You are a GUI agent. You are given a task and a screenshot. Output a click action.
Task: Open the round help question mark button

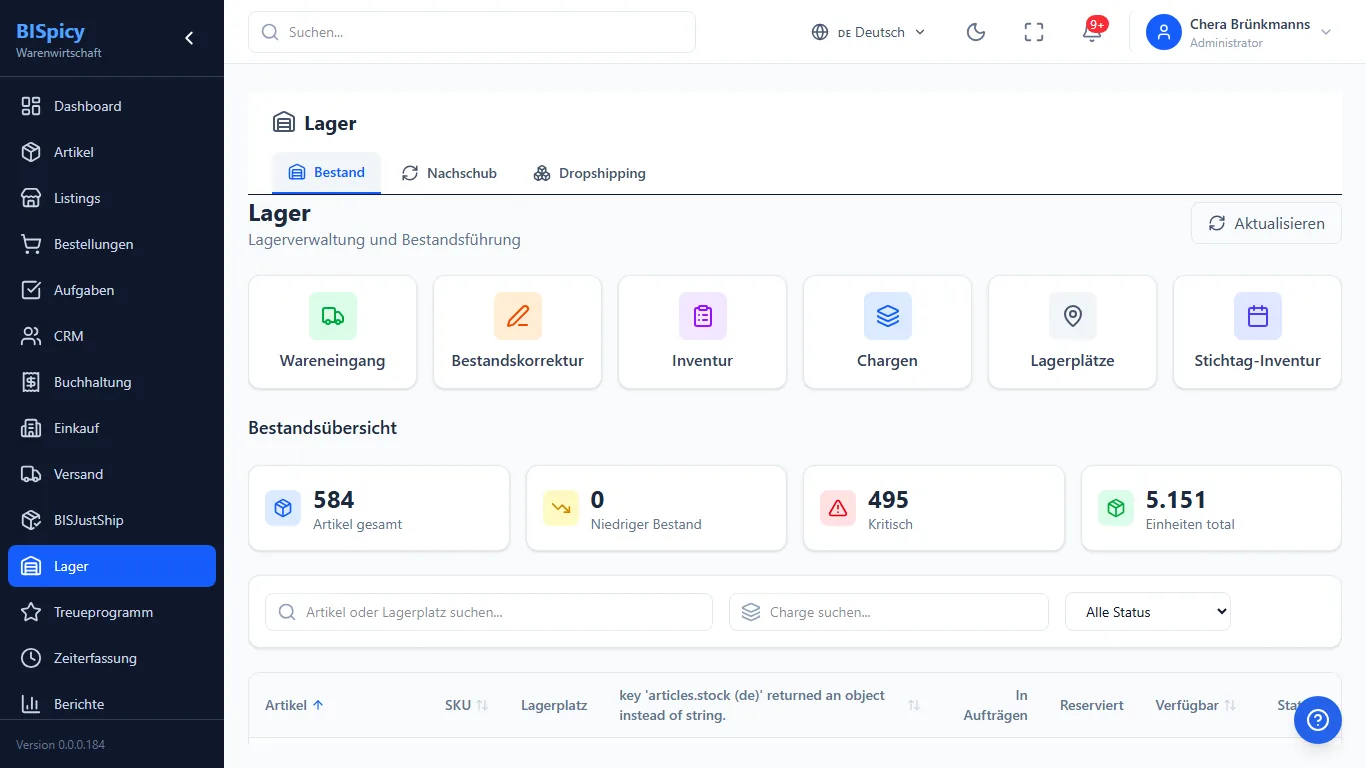pyautogui.click(x=1318, y=720)
